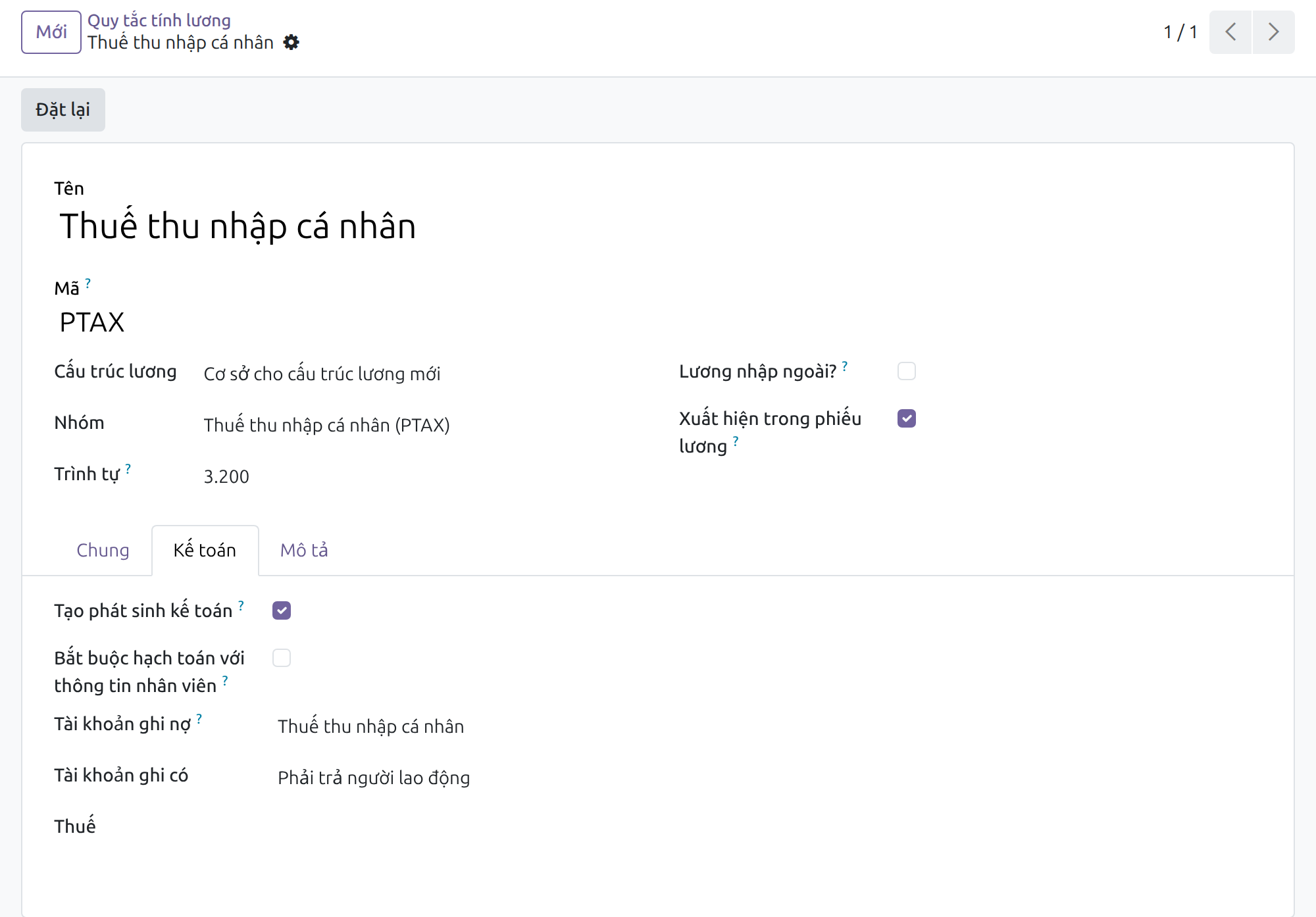1316x917 pixels.
Task: Switch to the Chung tab
Action: (x=103, y=550)
